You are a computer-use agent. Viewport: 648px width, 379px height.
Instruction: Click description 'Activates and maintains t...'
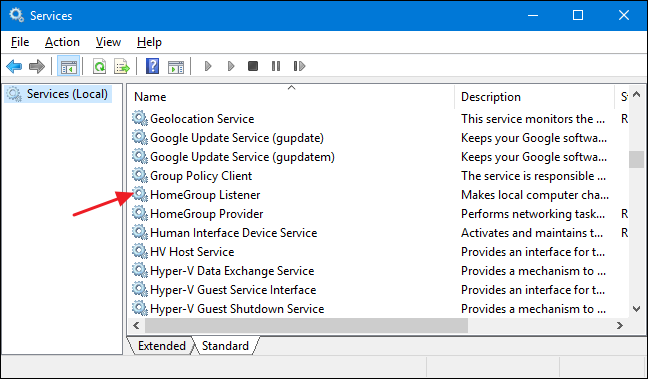tap(532, 233)
